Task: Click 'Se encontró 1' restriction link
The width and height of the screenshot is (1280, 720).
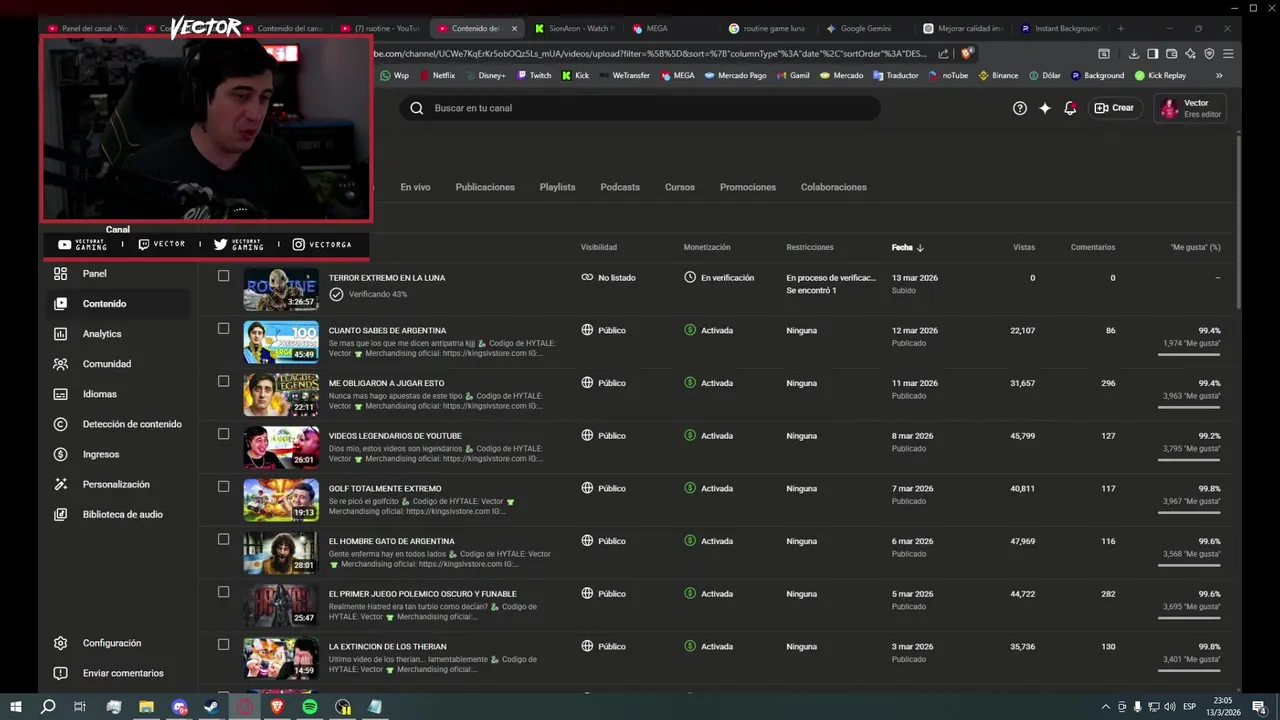Action: 811,290
